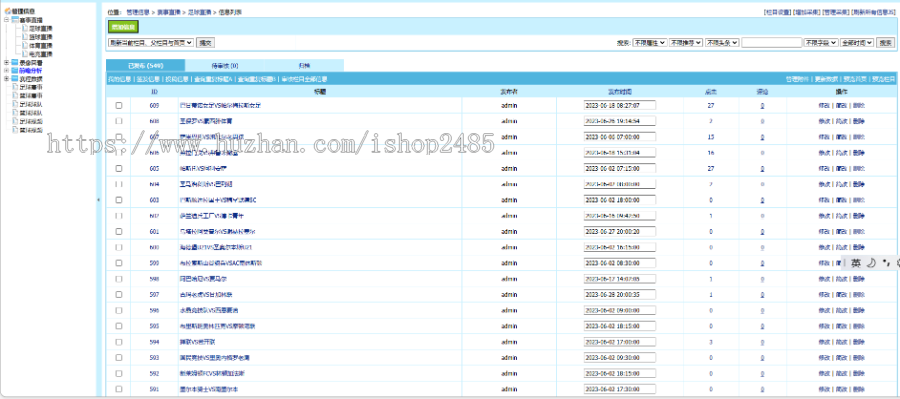Switch to the 待审核 (0) tab
900x399 pixels.
tap(225, 65)
